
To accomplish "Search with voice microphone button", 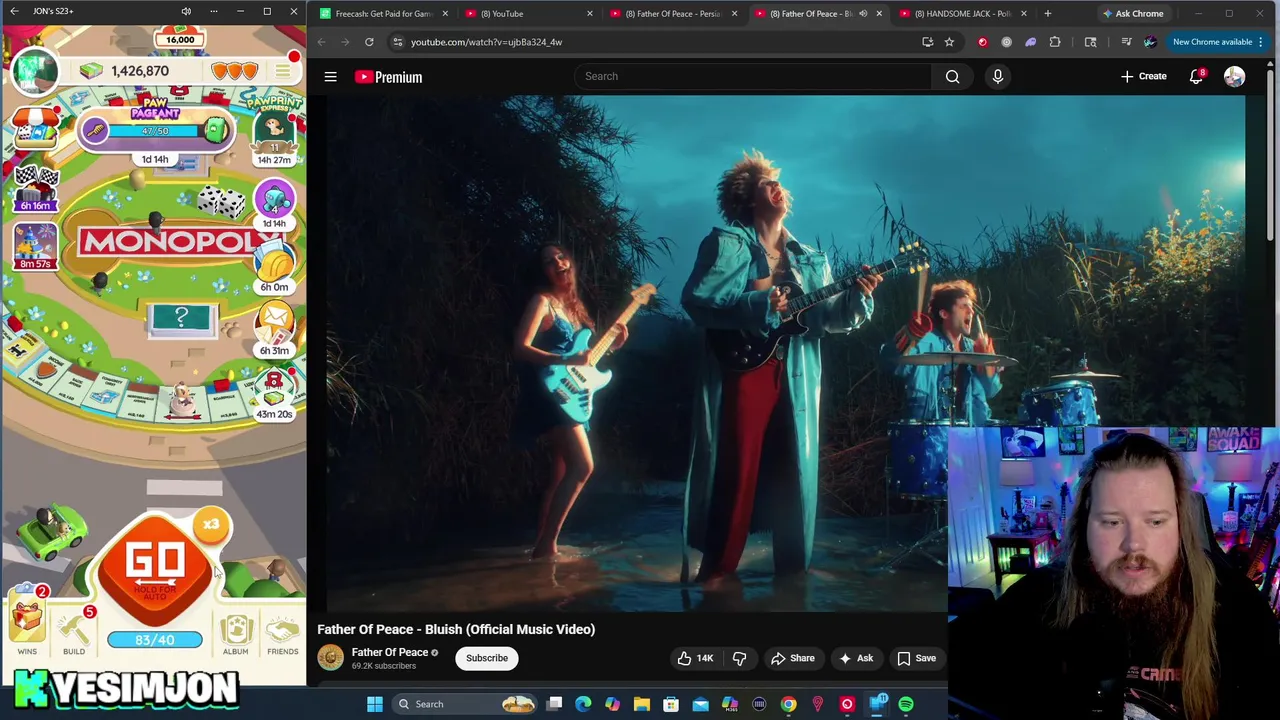I will pyautogui.click(x=997, y=76).
